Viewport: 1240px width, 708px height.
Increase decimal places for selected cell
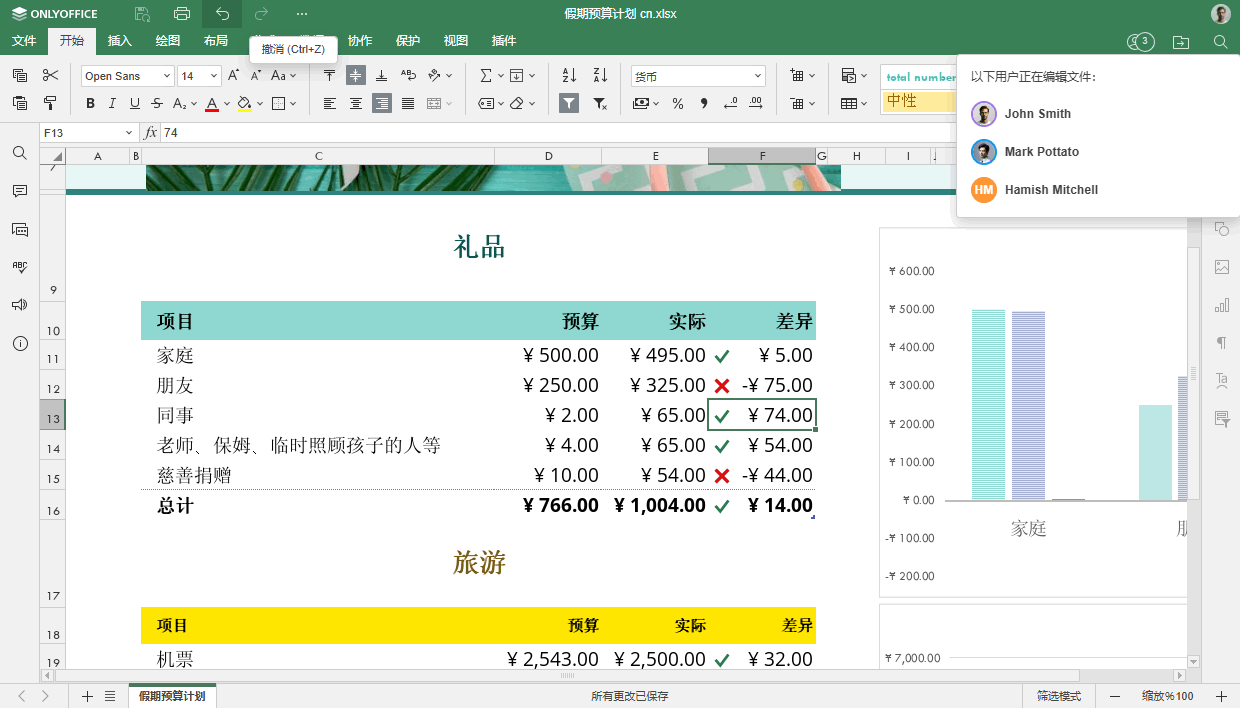pyautogui.click(x=757, y=103)
